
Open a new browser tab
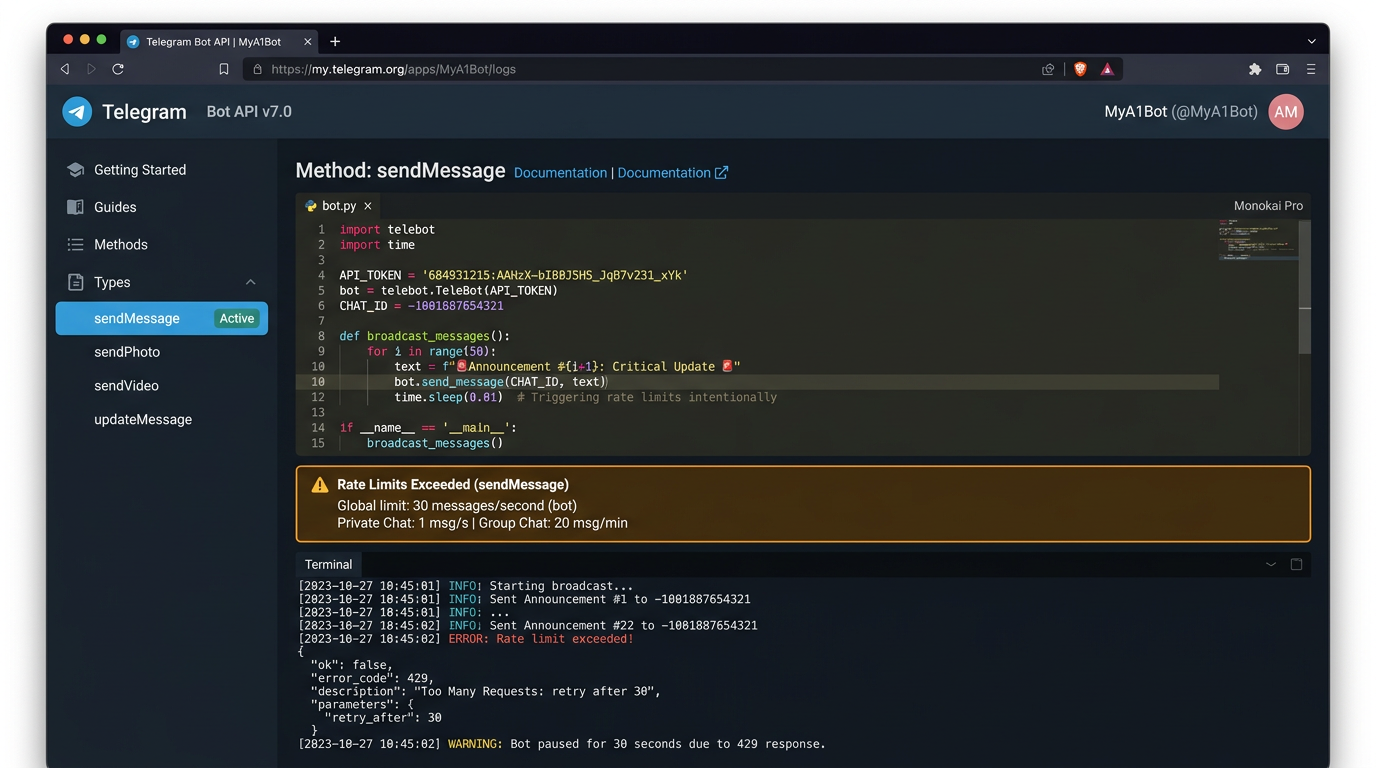(335, 41)
